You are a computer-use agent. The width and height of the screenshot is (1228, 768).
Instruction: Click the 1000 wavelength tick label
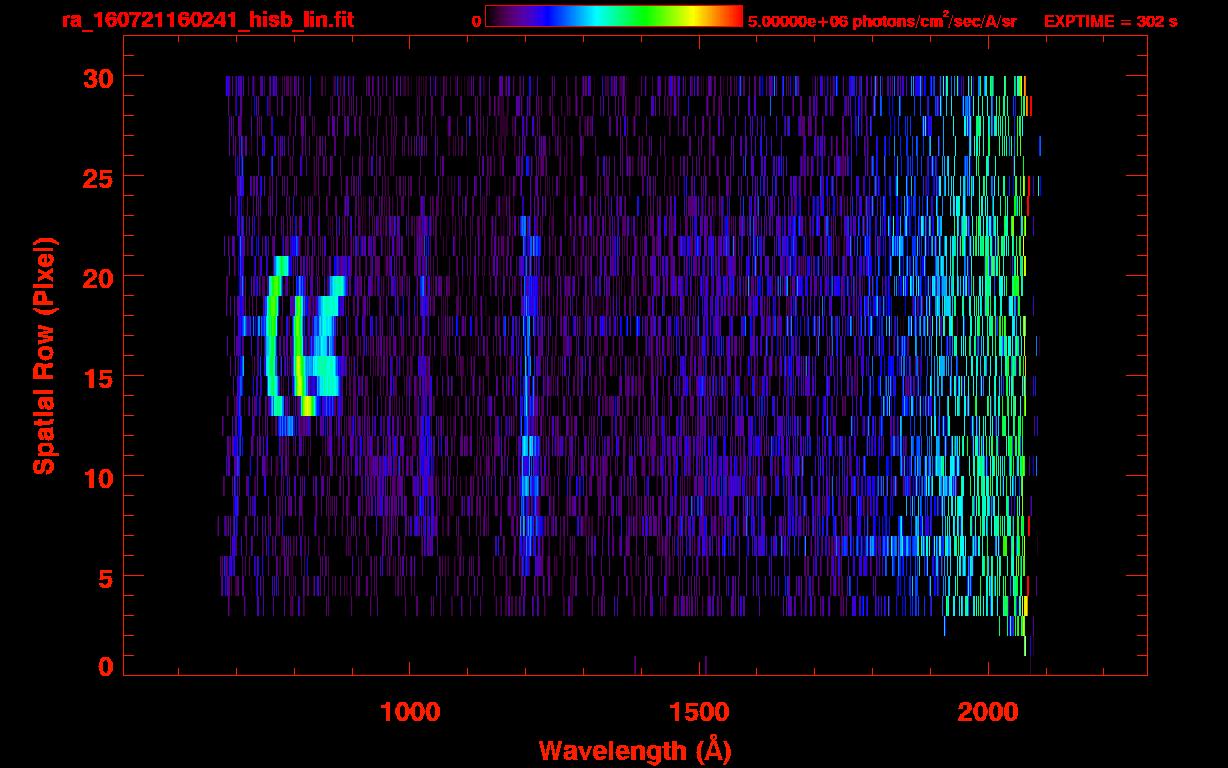pyautogui.click(x=410, y=711)
